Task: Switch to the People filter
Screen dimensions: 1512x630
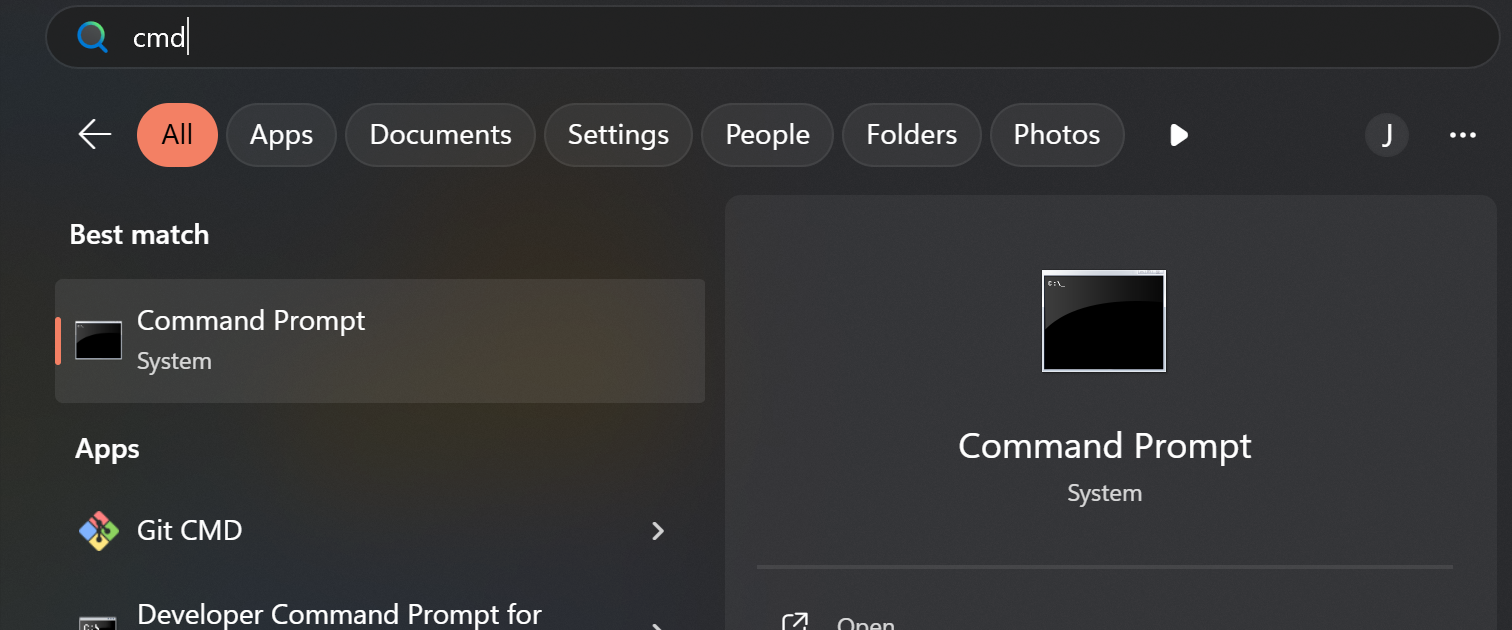Action: click(x=767, y=134)
